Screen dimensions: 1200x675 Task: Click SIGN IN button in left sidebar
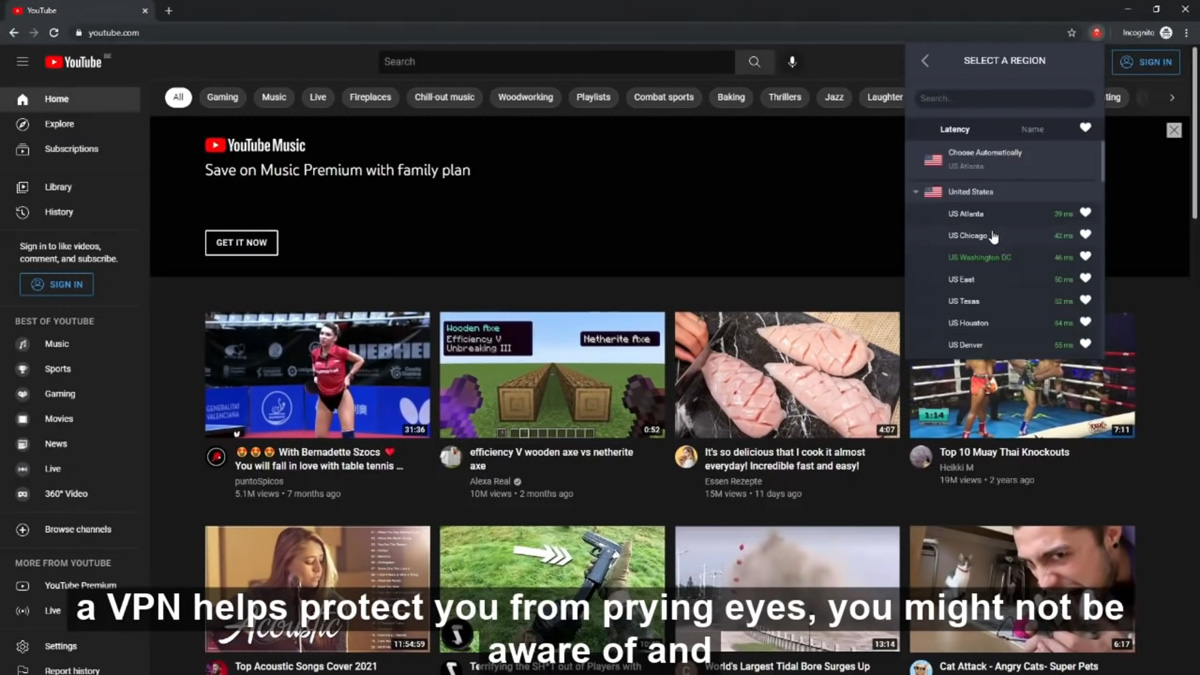[x=57, y=285]
